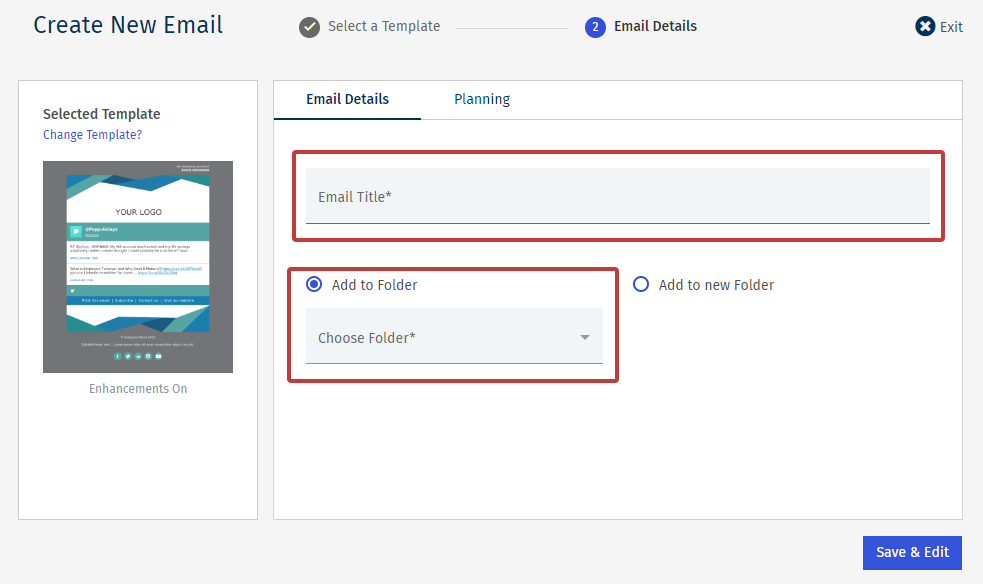Click the completed step checkmark icon
This screenshot has height=584, width=983.
[310, 27]
